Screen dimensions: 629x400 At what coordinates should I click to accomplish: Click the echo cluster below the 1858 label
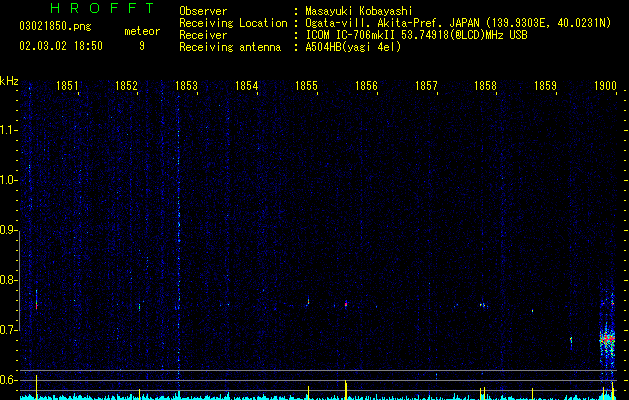483,305
